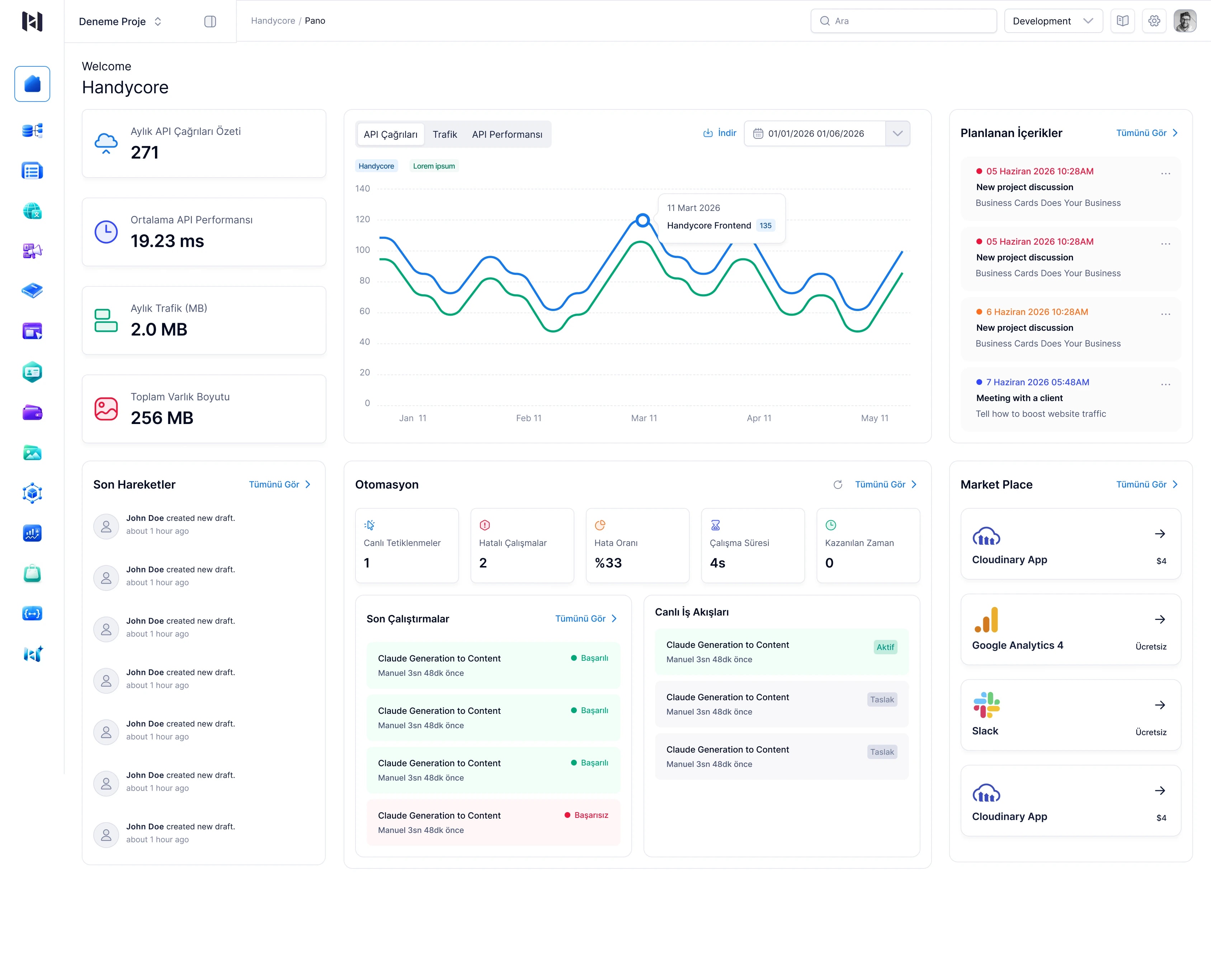This screenshot has width=1211, height=980.
Task: Open the Slack marketplace card arrow
Action: pyautogui.click(x=1160, y=705)
